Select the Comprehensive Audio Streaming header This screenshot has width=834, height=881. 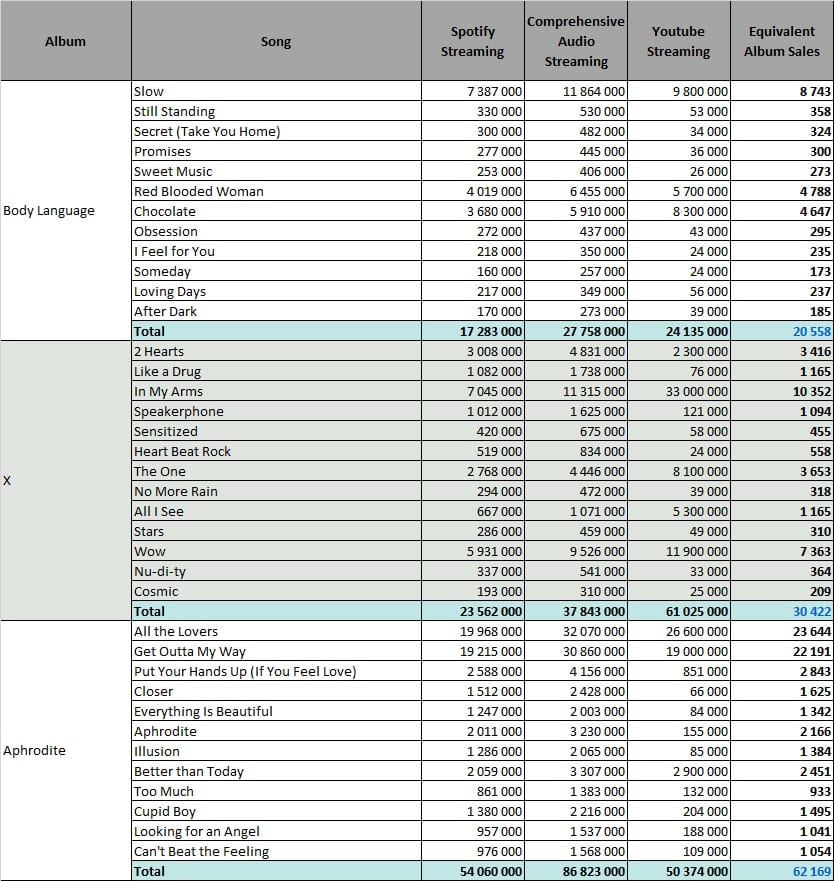pos(576,41)
